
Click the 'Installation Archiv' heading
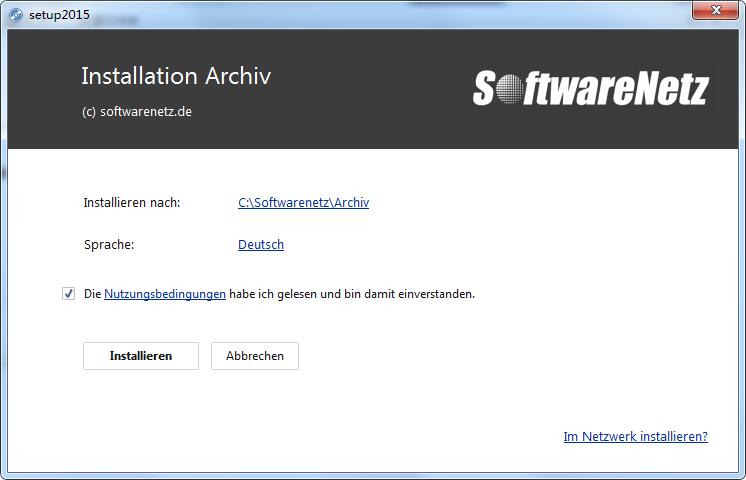coord(176,76)
